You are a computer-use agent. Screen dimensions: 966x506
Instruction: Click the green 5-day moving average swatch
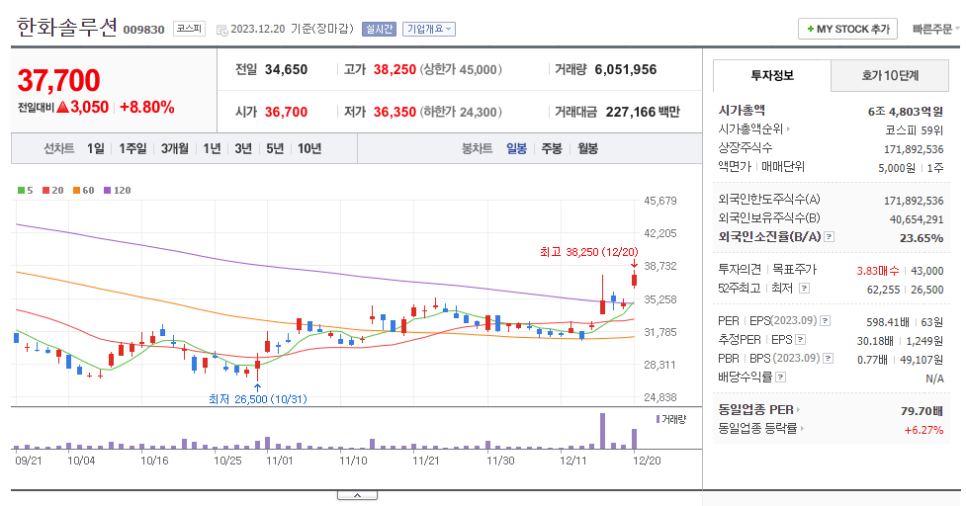click(21, 190)
